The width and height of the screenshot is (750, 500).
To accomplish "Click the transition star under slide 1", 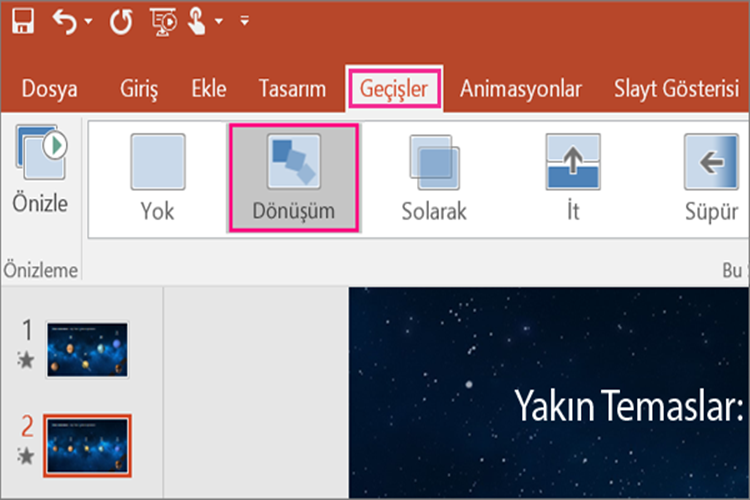I will click(26, 360).
